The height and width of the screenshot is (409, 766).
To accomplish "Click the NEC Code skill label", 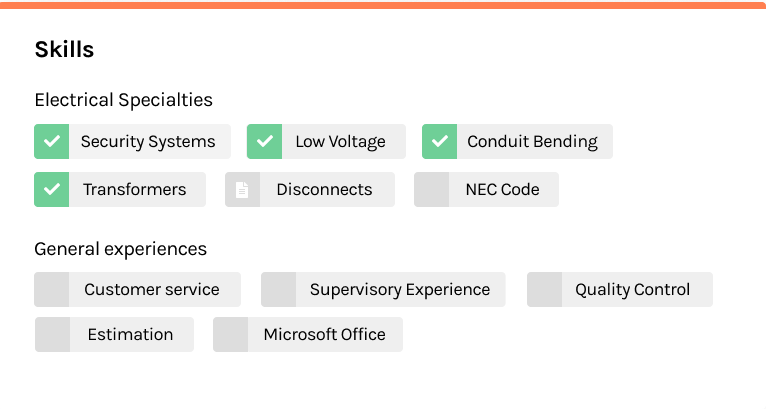I will pos(503,189).
